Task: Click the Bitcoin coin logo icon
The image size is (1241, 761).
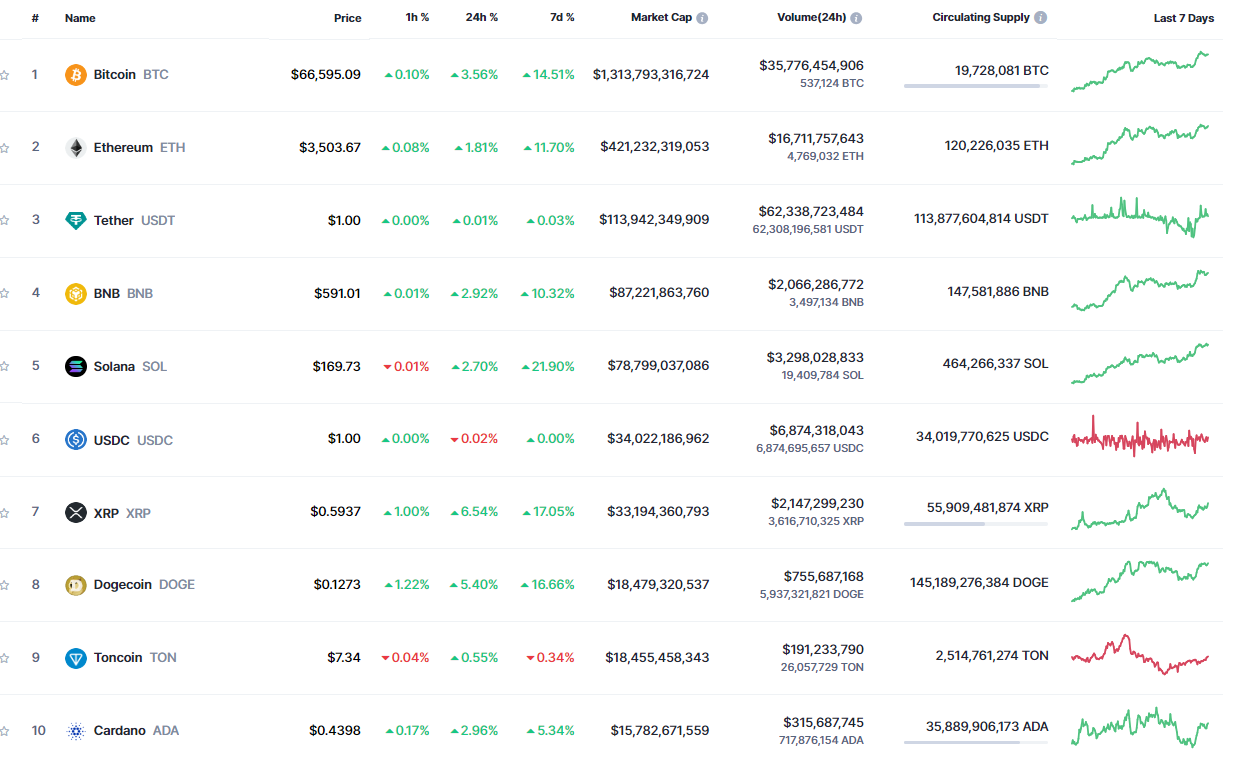Action: point(76,75)
